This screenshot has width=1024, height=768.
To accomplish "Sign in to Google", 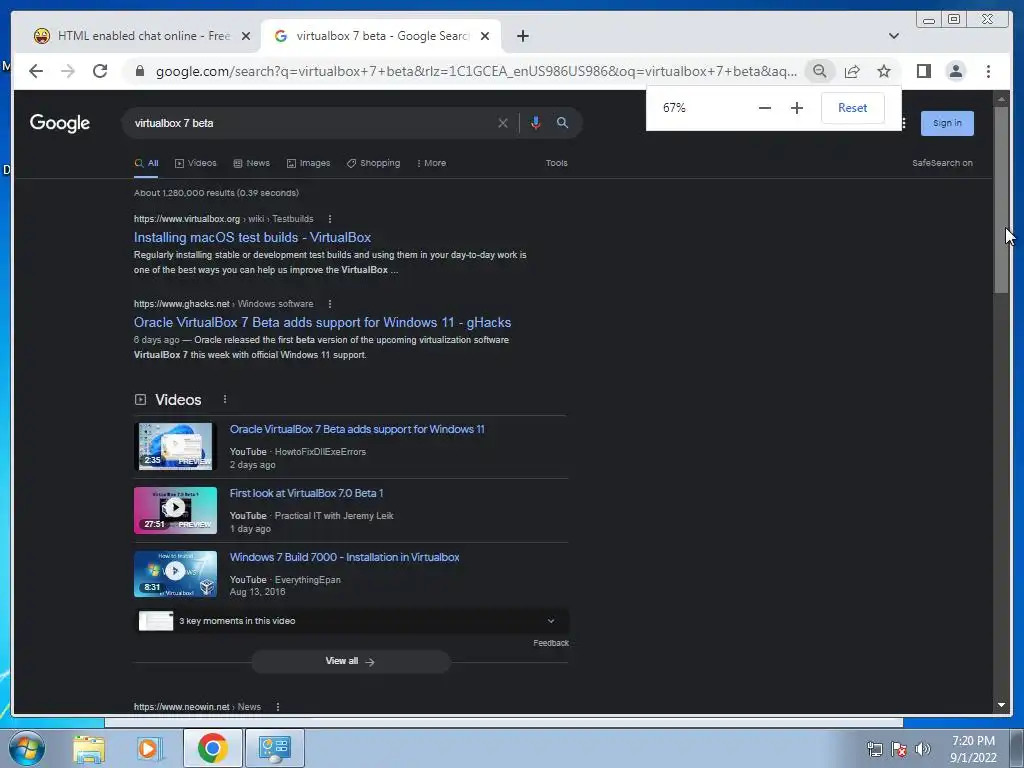I will coord(947,123).
